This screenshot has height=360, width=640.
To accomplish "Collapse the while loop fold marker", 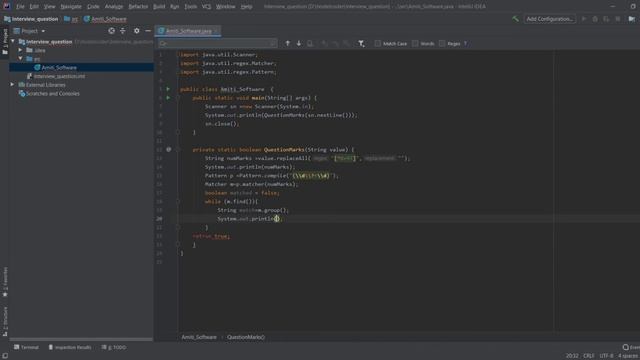I will click(x=178, y=201).
